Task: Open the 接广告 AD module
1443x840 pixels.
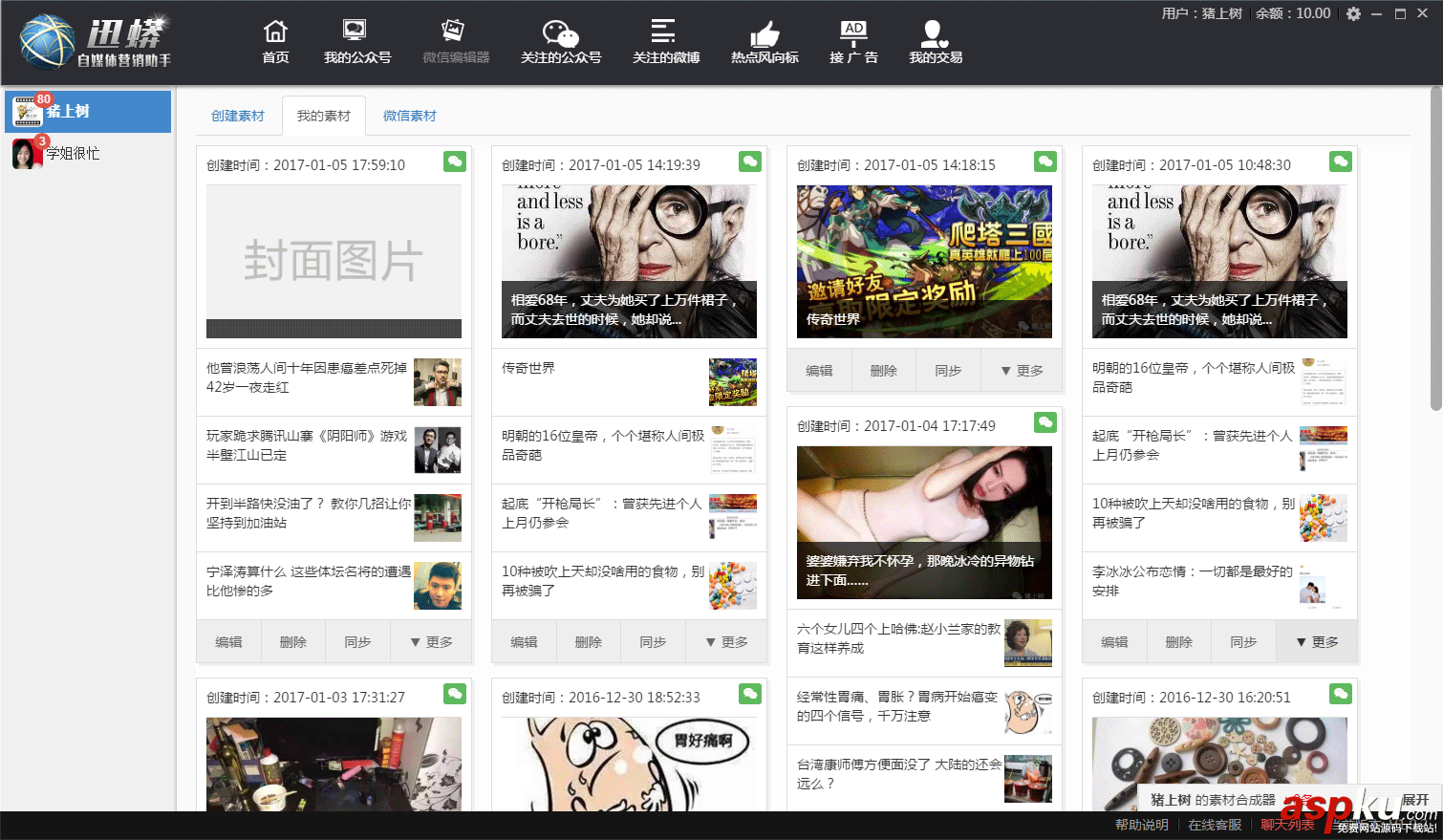Action: pos(853,40)
